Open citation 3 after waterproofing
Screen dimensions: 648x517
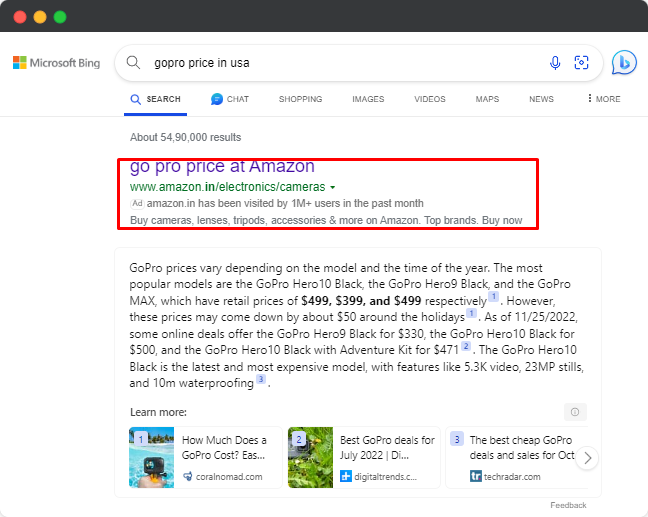[261, 379]
